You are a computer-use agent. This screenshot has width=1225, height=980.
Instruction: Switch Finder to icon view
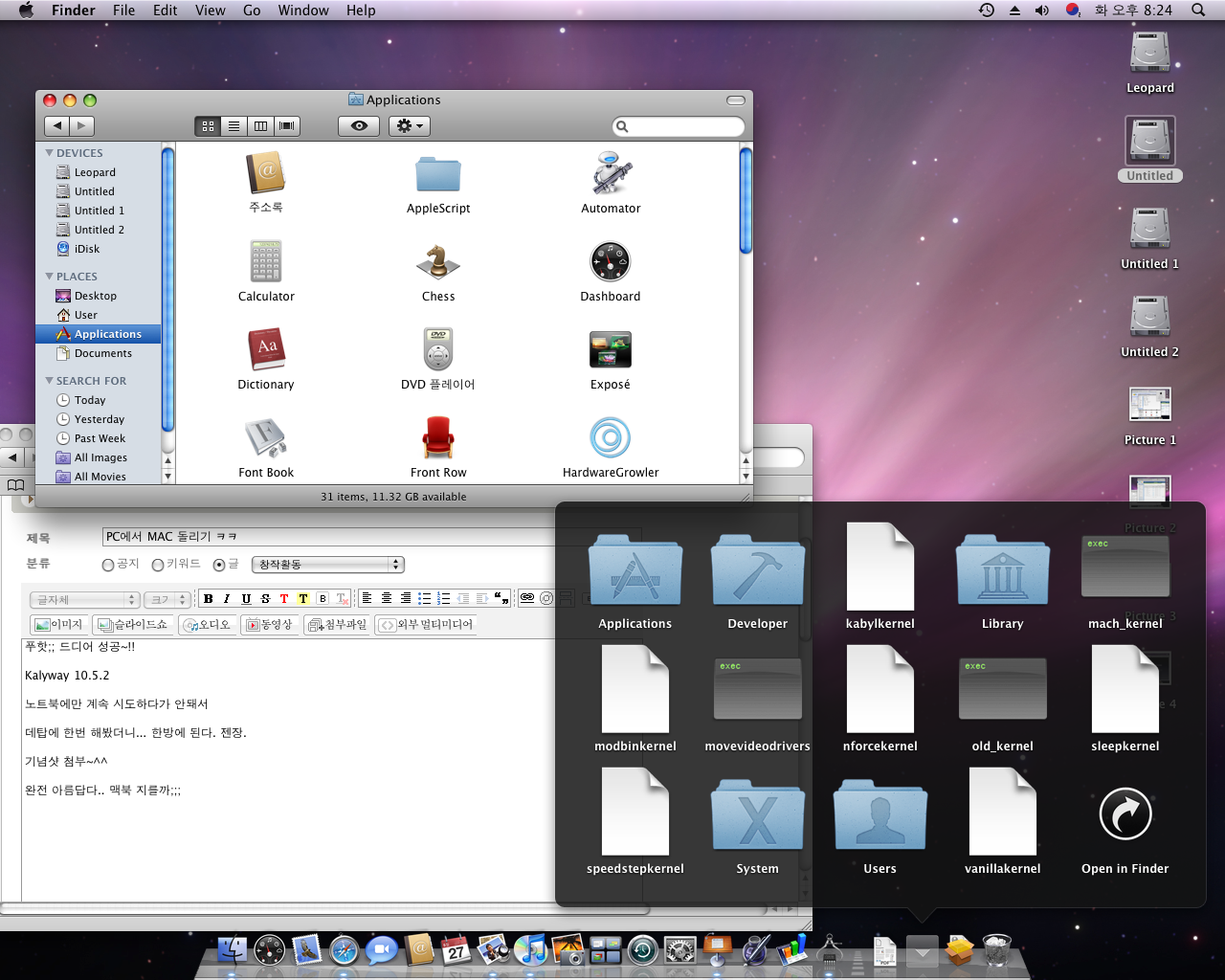click(208, 126)
